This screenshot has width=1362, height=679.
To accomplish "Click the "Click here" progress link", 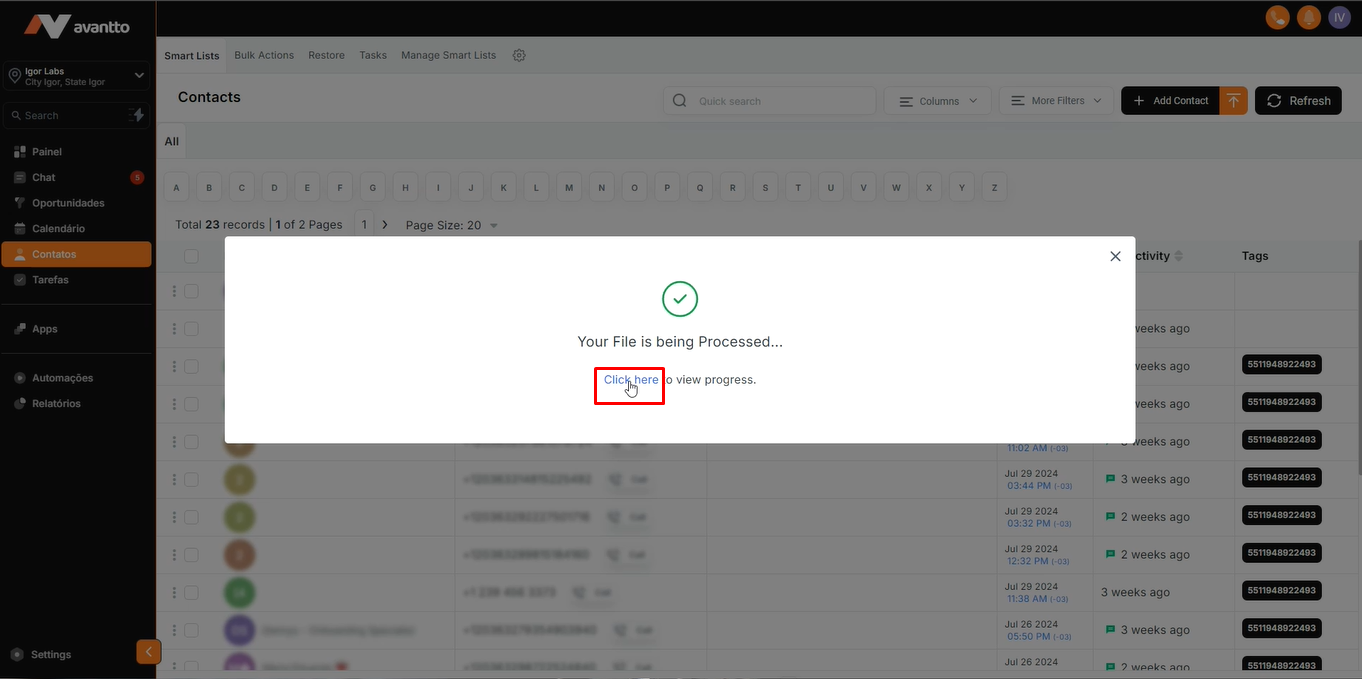I will (x=631, y=380).
